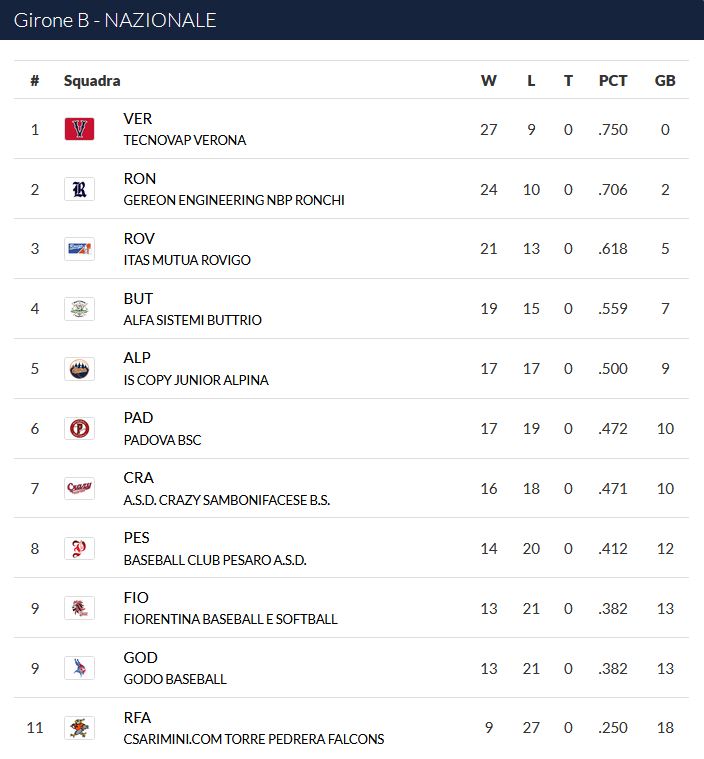Screen dimensions: 704x759
Task: Click the Crazy Sambonifacese team logo
Action: point(79,488)
